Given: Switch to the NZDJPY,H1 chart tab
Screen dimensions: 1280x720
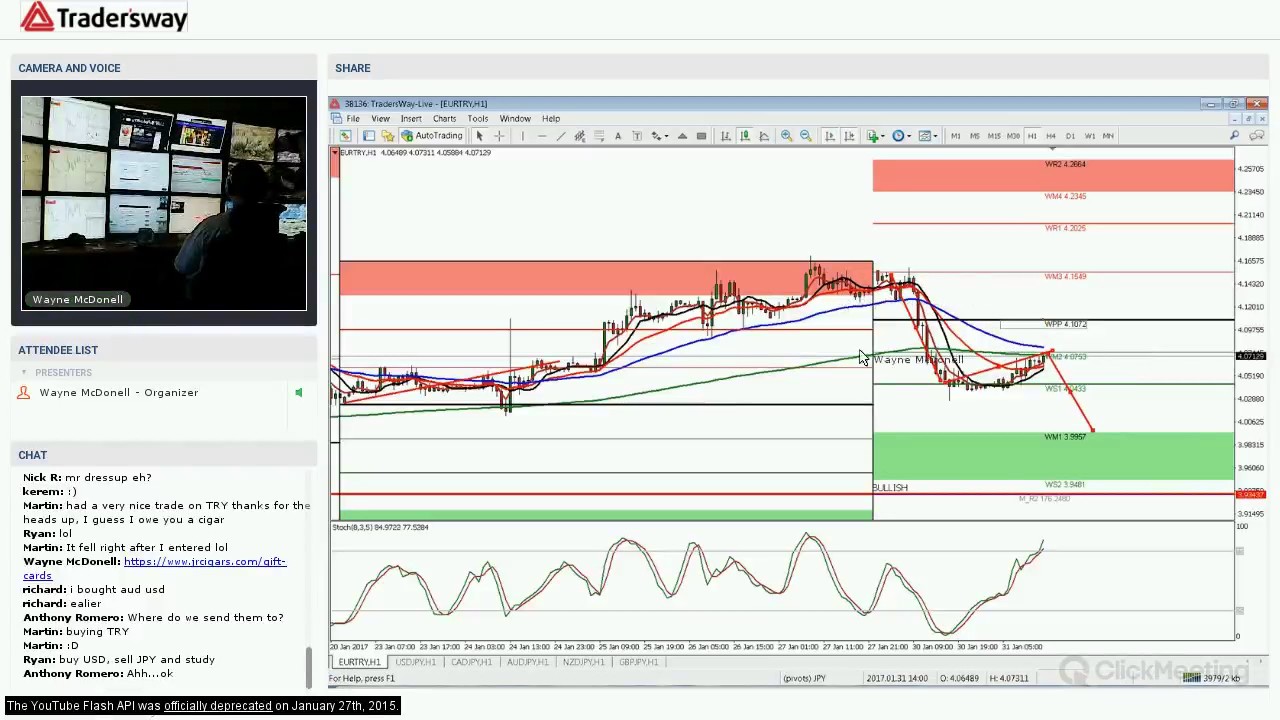Looking at the screenshot, I should (583, 662).
